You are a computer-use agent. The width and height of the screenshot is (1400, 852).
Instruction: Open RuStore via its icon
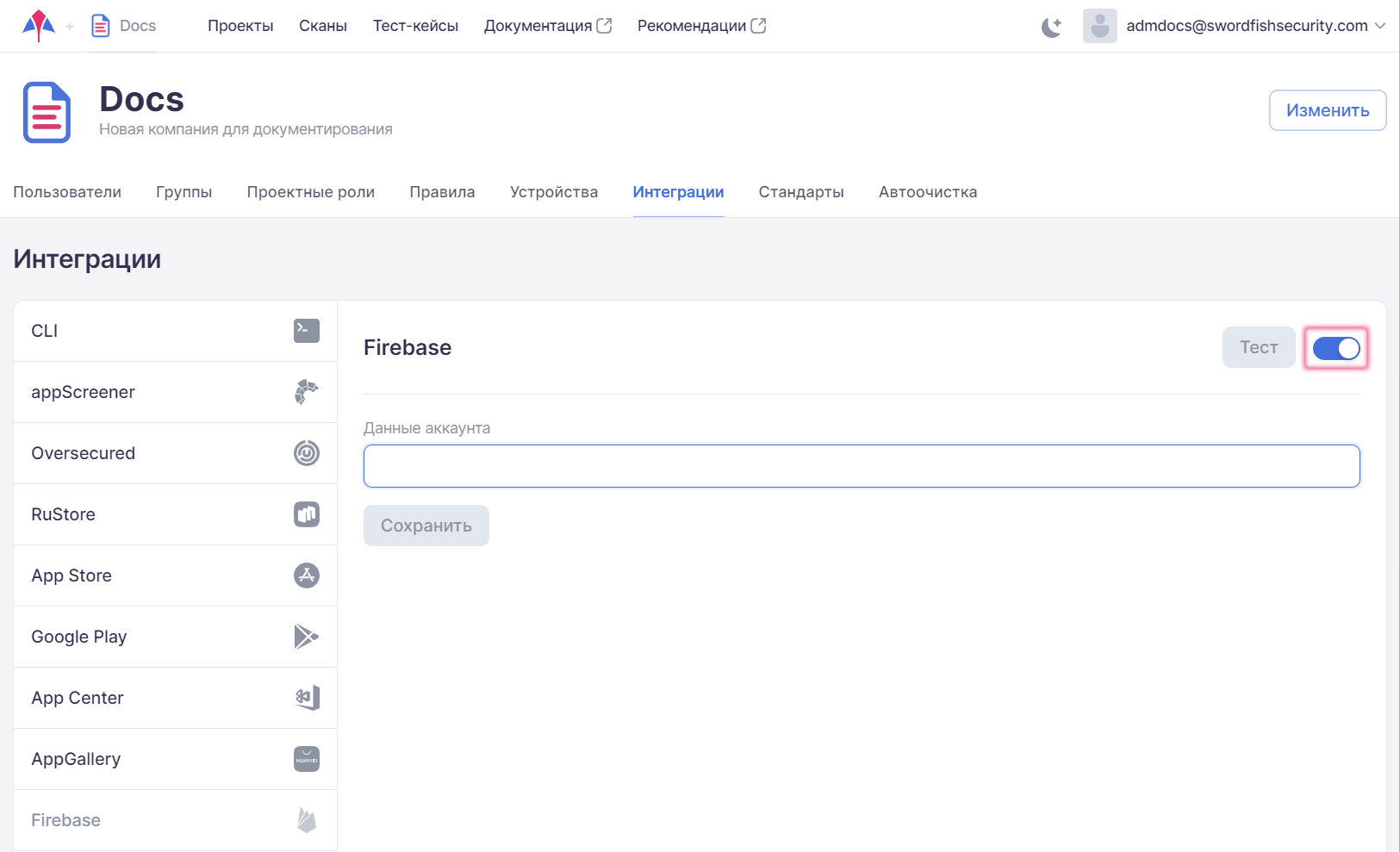click(x=306, y=514)
